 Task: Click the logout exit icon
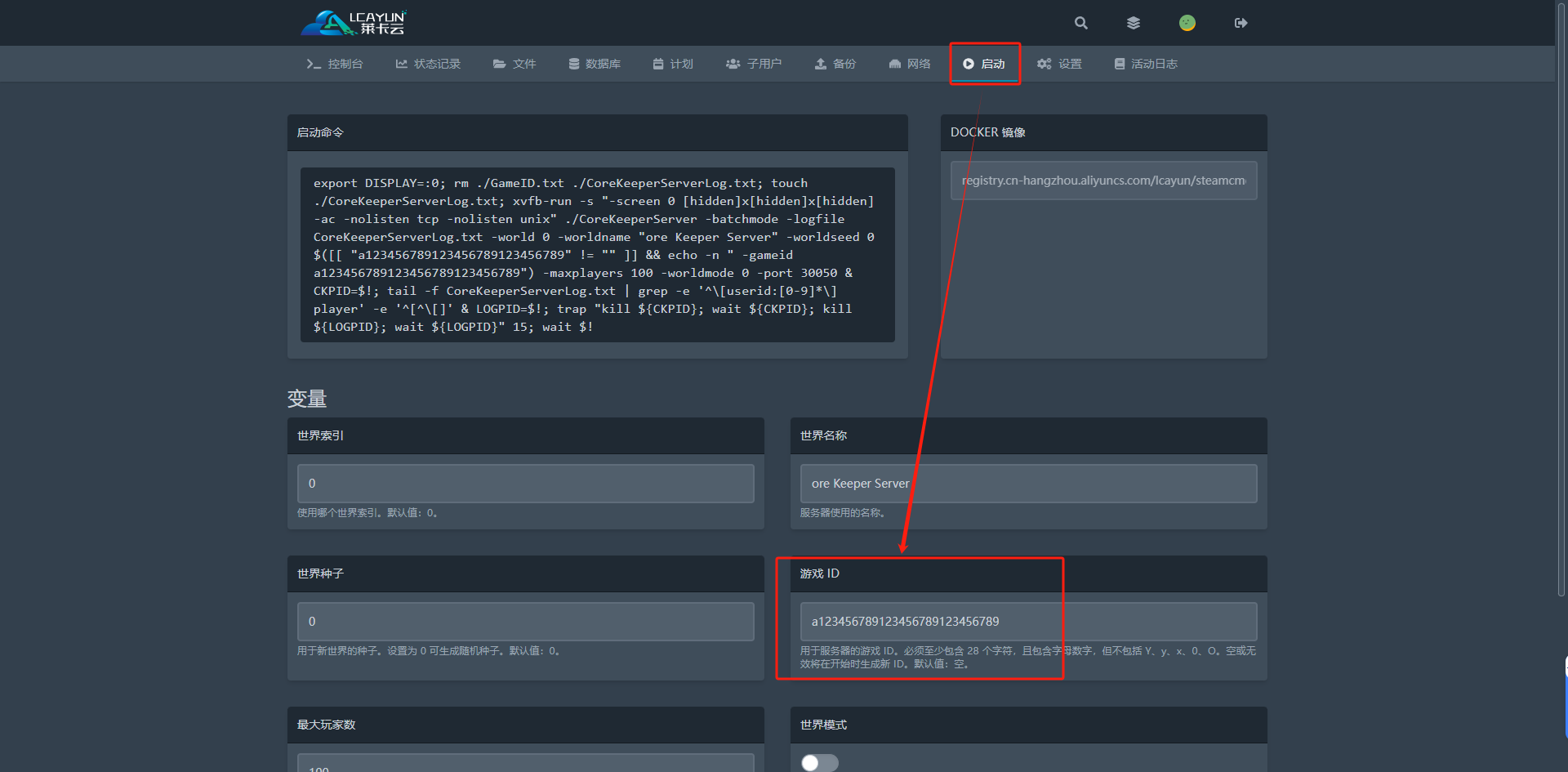1241,23
